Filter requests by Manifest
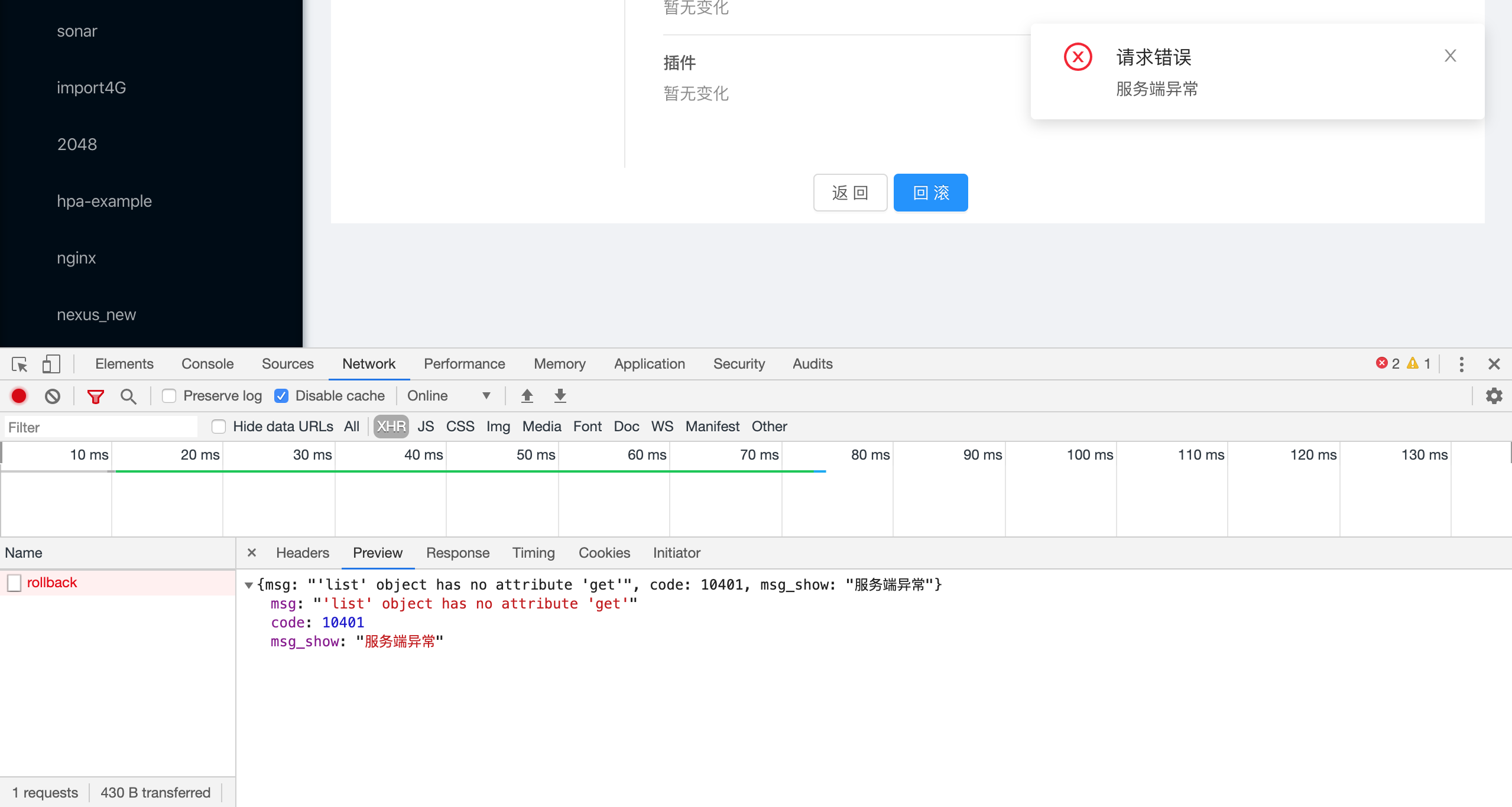The height and width of the screenshot is (807, 1512). click(x=712, y=427)
